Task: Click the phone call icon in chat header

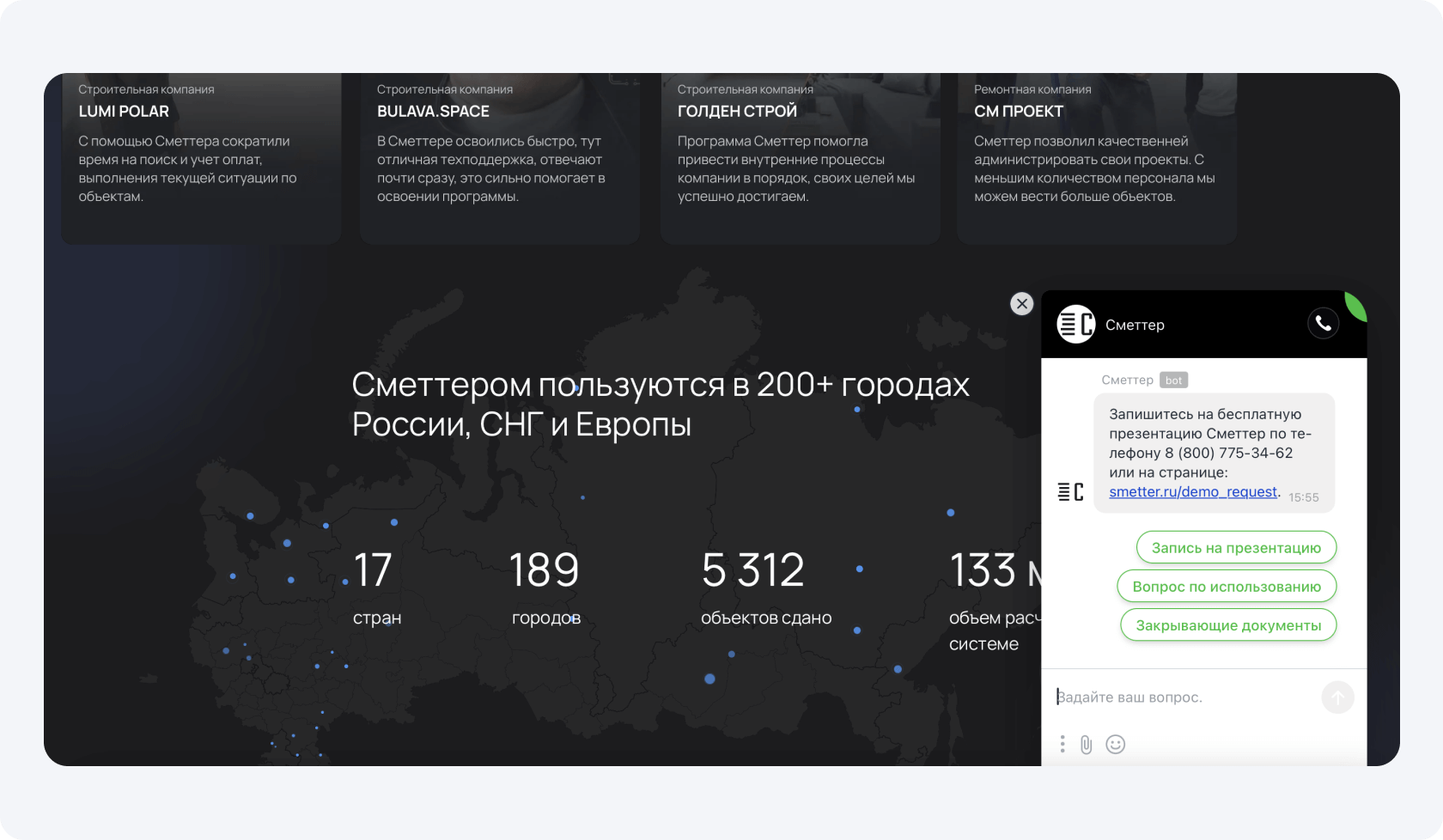Action: click(x=1323, y=324)
